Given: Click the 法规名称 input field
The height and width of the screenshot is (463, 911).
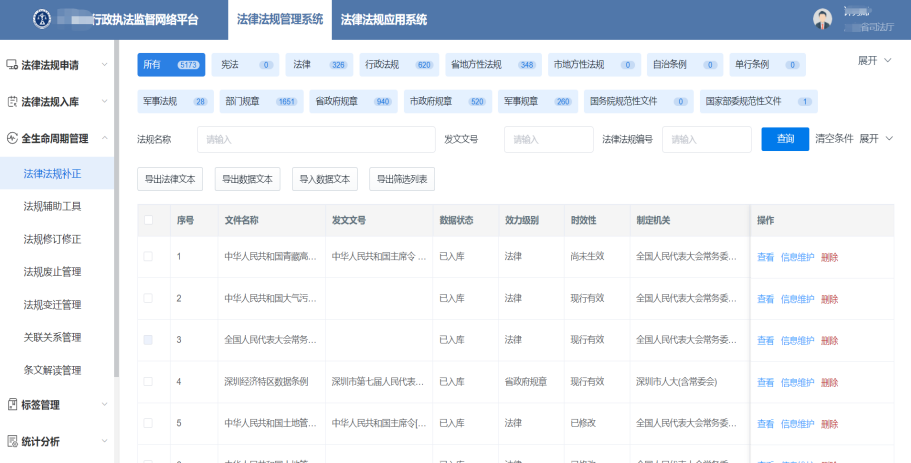Looking at the screenshot, I should [x=316, y=140].
